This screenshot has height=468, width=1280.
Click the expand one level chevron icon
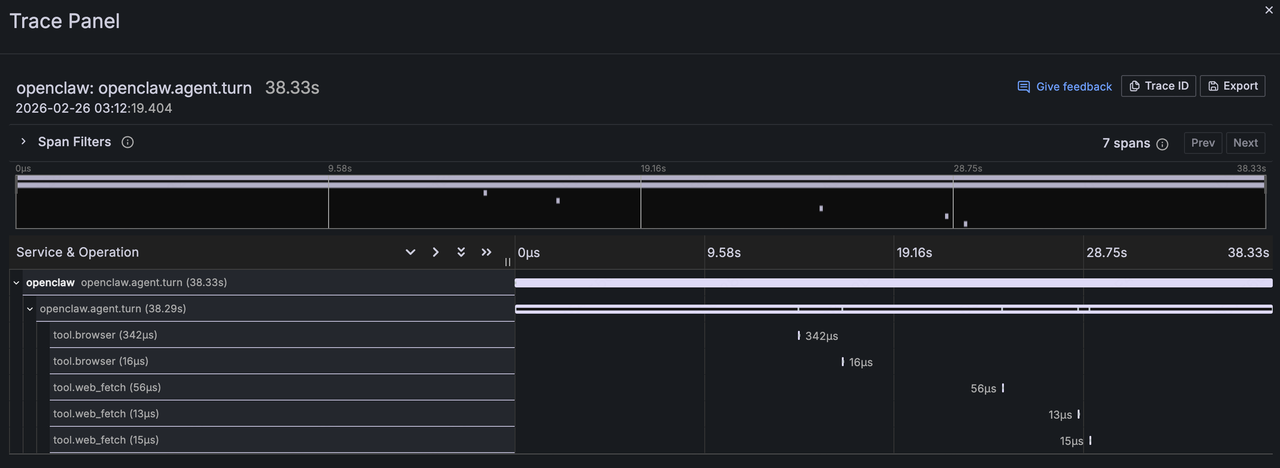[x=410, y=252]
